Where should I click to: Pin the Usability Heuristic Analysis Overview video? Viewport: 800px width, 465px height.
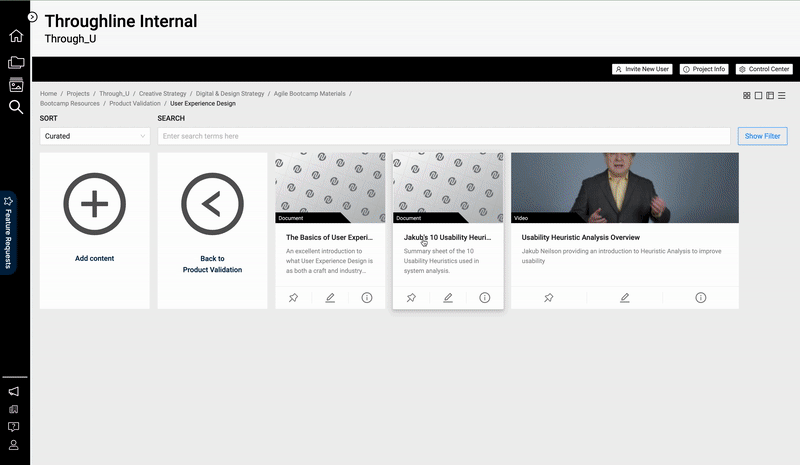[x=548, y=298]
